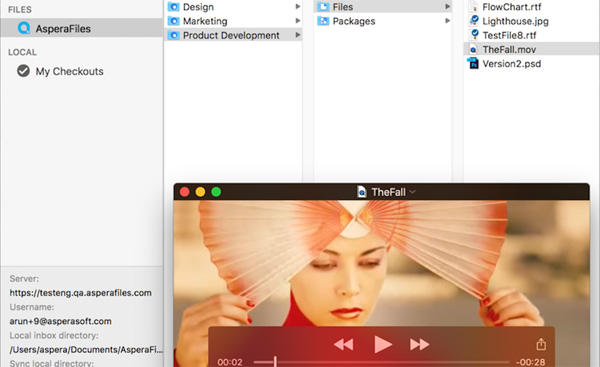Expand the Packages folder arrow
The width and height of the screenshot is (600, 367).
[447, 21]
